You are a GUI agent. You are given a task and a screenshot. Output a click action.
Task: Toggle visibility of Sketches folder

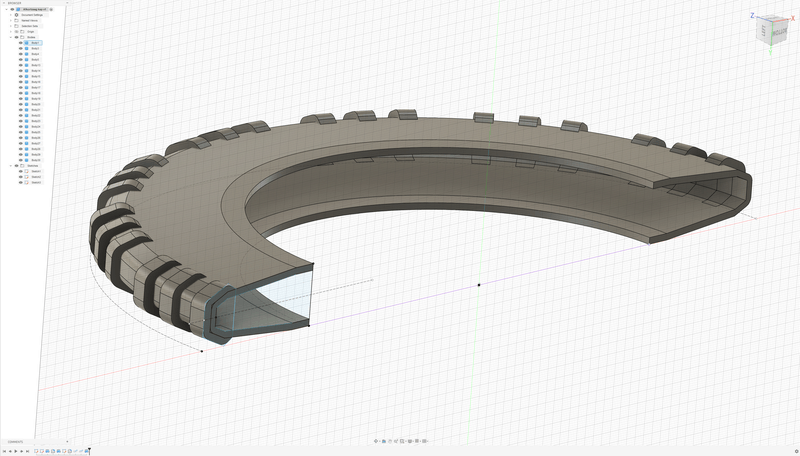point(16,166)
